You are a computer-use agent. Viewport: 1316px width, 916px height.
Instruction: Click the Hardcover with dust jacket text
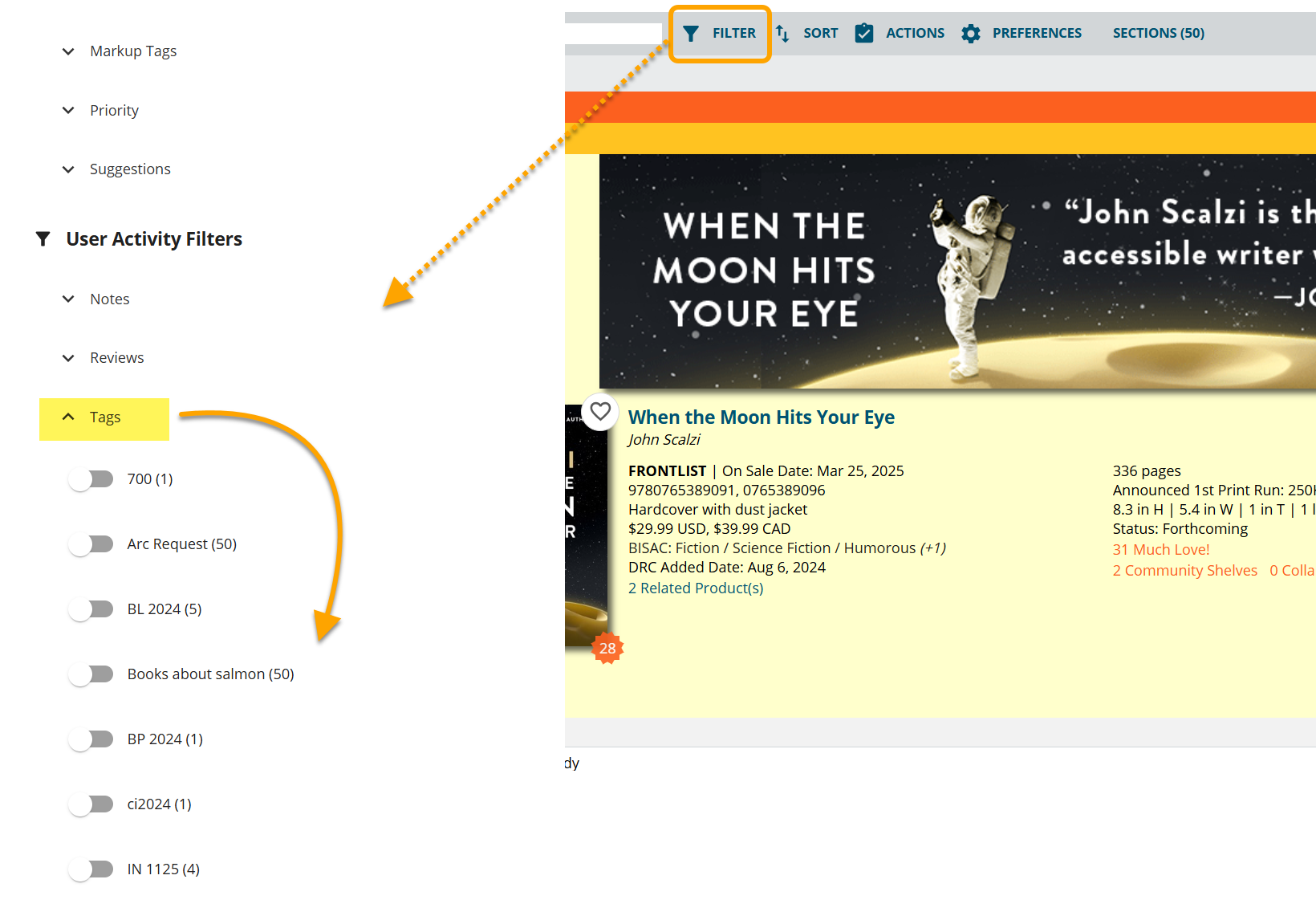(x=717, y=510)
